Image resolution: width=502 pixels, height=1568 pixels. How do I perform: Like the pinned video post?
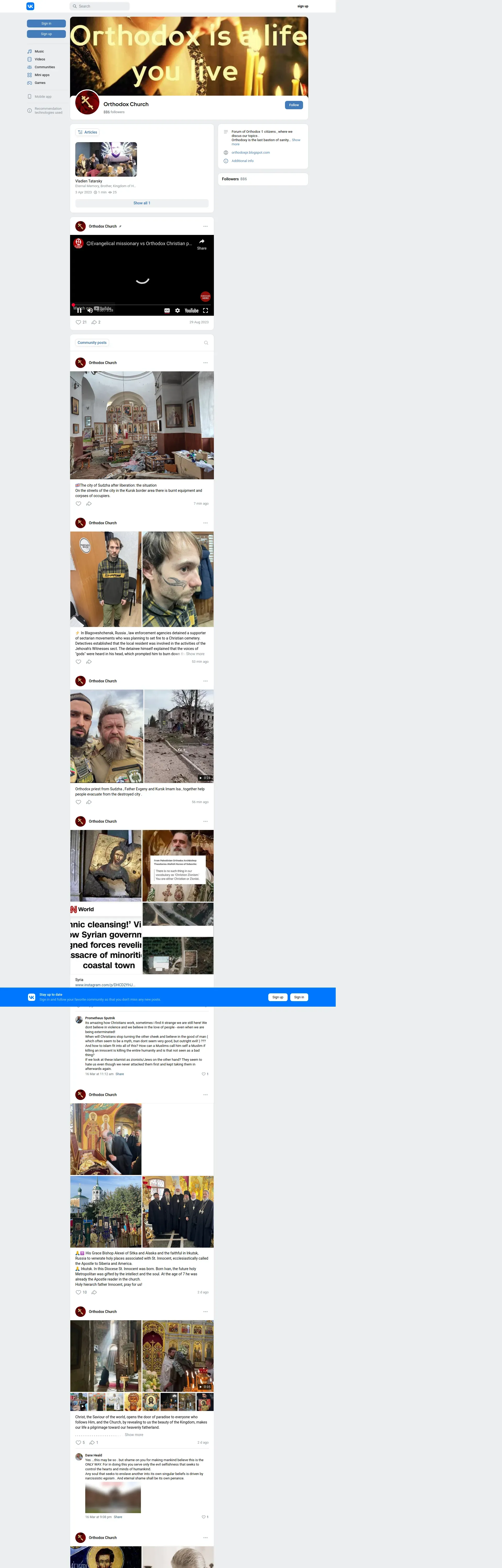coord(79,322)
